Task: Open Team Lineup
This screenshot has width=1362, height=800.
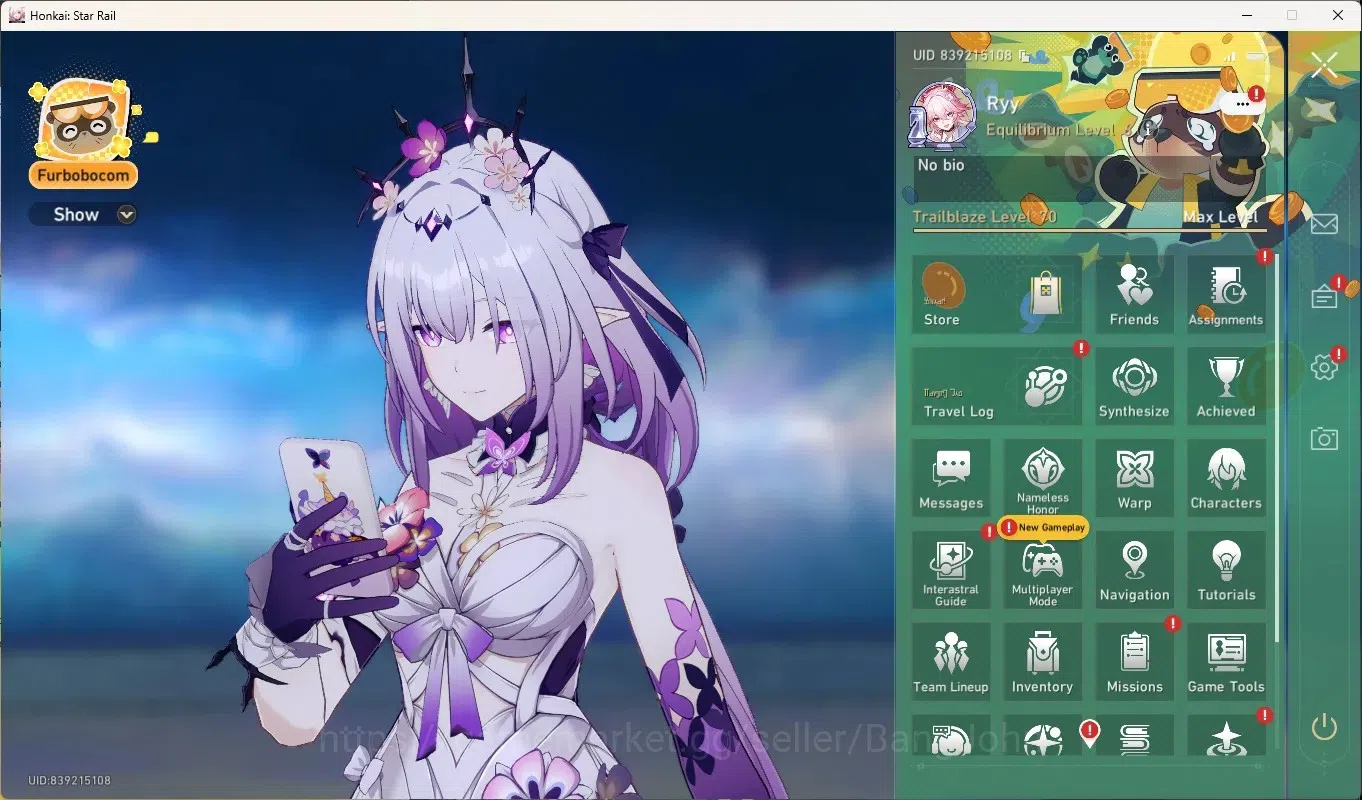Action: tap(951, 662)
